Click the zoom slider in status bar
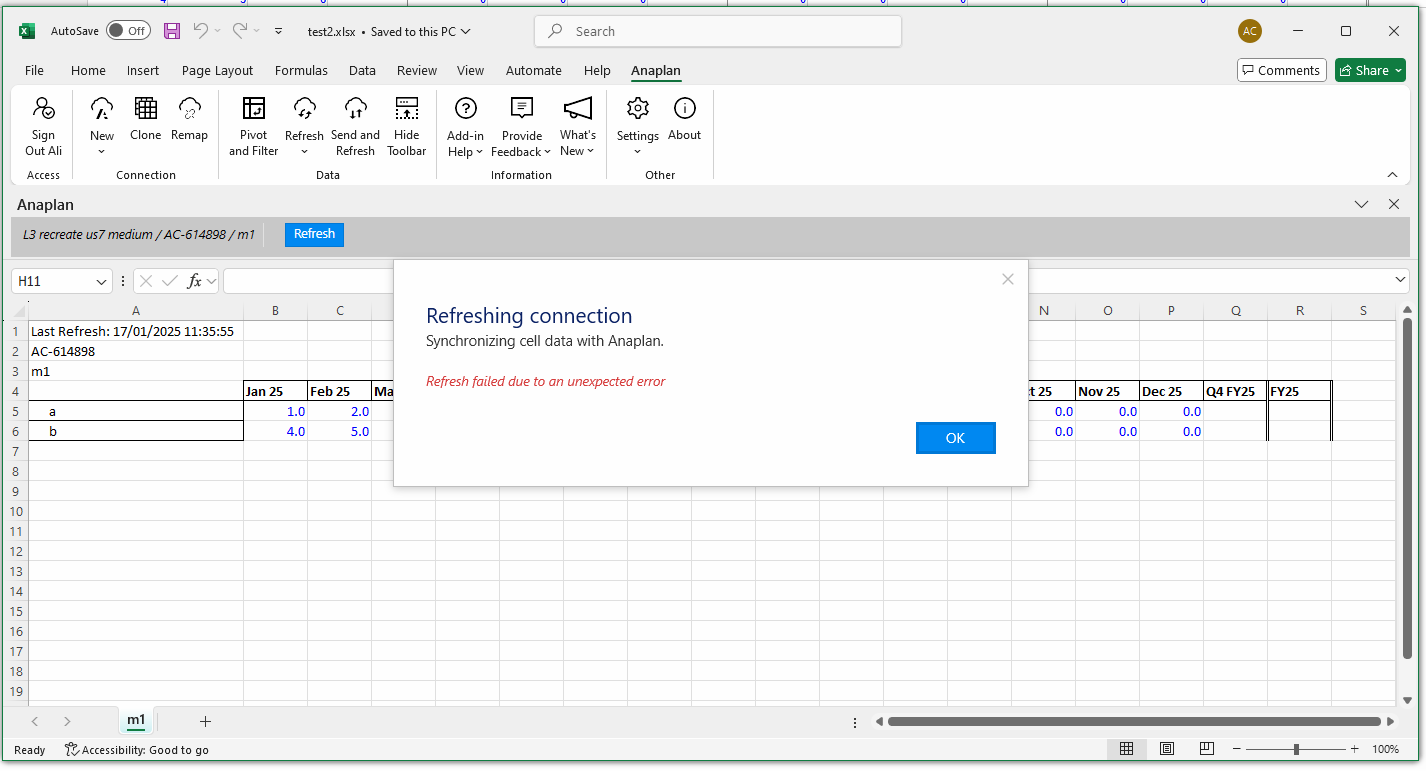 pyautogui.click(x=1296, y=749)
